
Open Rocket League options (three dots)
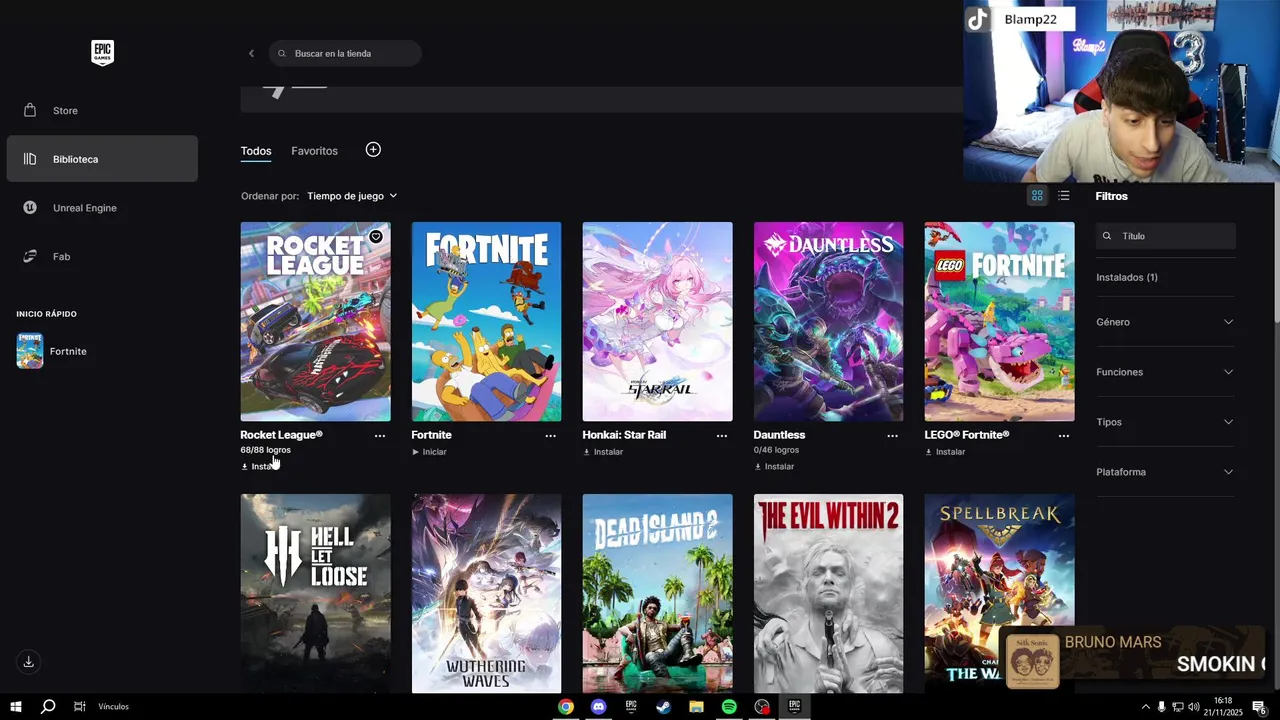tap(380, 436)
